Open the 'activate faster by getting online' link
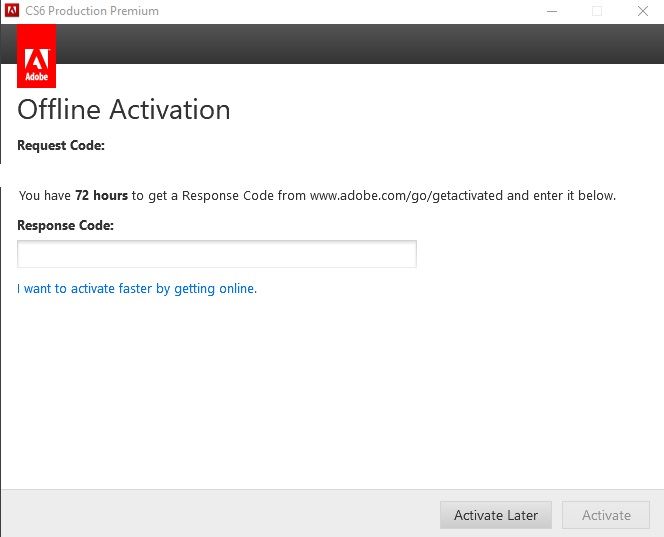The image size is (664, 537). pos(137,289)
